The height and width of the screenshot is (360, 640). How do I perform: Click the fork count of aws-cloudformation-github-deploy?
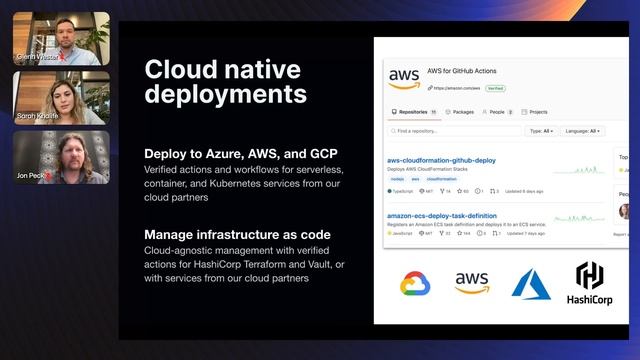tap(445, 191)
